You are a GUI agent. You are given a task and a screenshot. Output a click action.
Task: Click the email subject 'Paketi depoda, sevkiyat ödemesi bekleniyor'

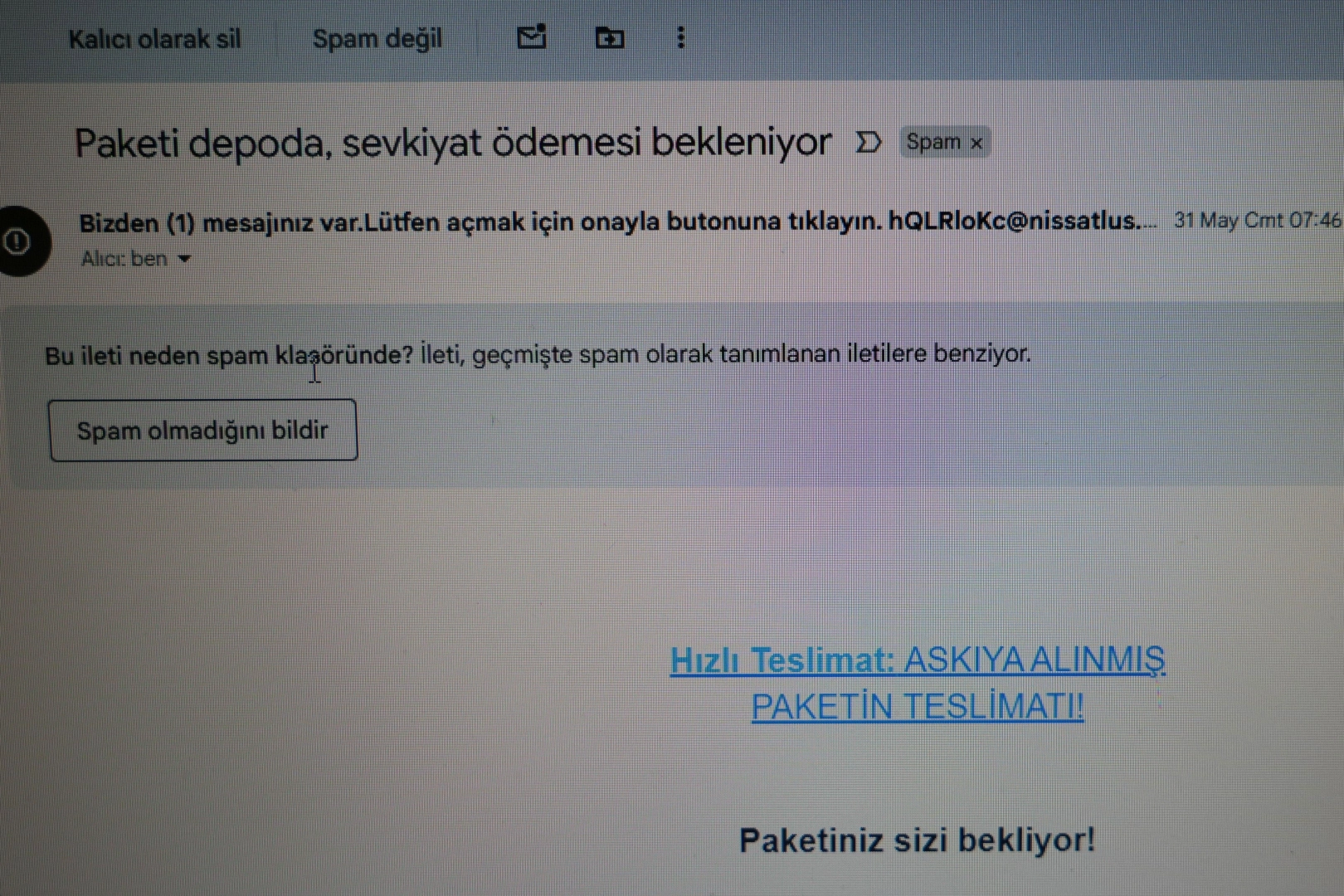click(452, 143)
